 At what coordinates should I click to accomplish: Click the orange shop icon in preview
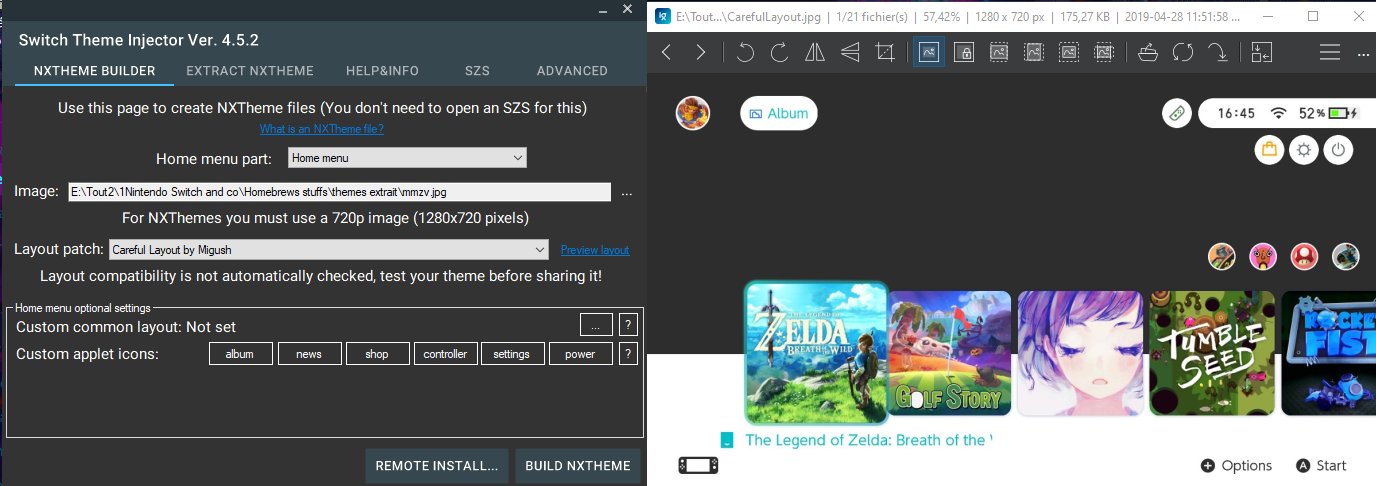point(1270,151)
